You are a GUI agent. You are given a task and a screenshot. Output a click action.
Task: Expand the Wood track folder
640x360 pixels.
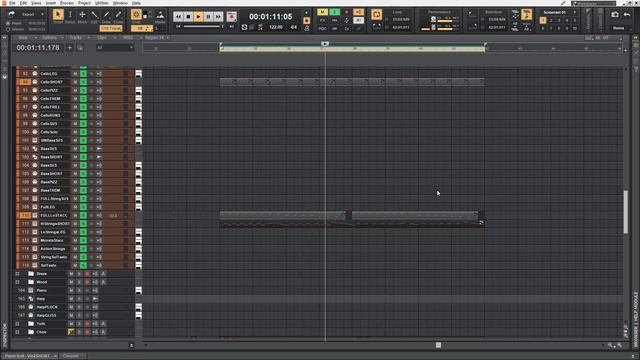pos(17,282)
